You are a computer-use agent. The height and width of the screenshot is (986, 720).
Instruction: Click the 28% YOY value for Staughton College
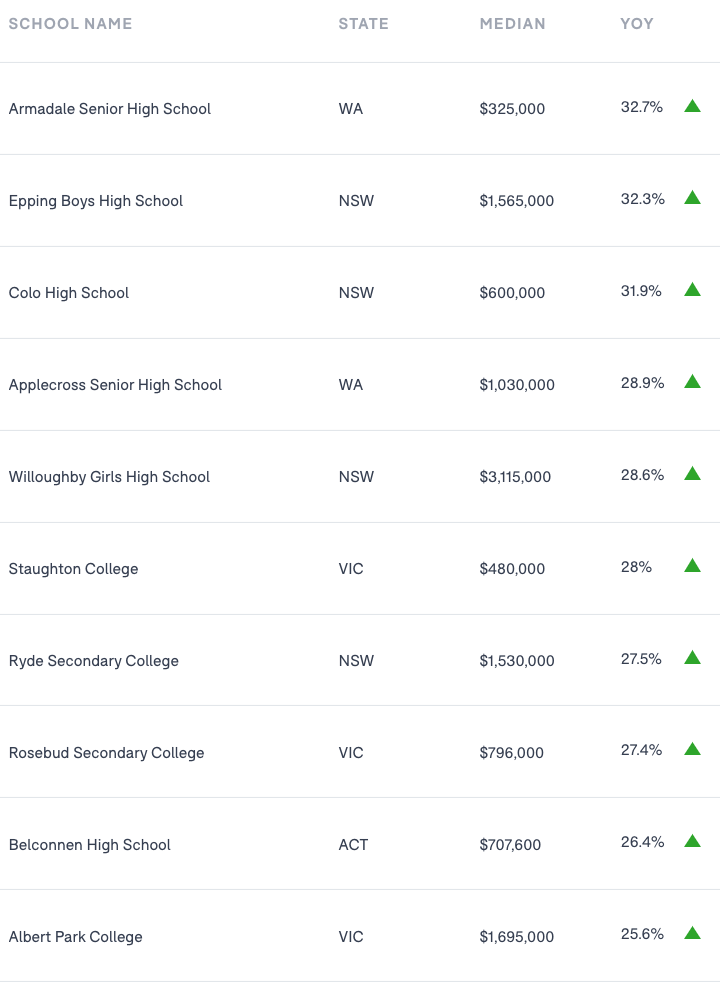(x=636, y=567)
